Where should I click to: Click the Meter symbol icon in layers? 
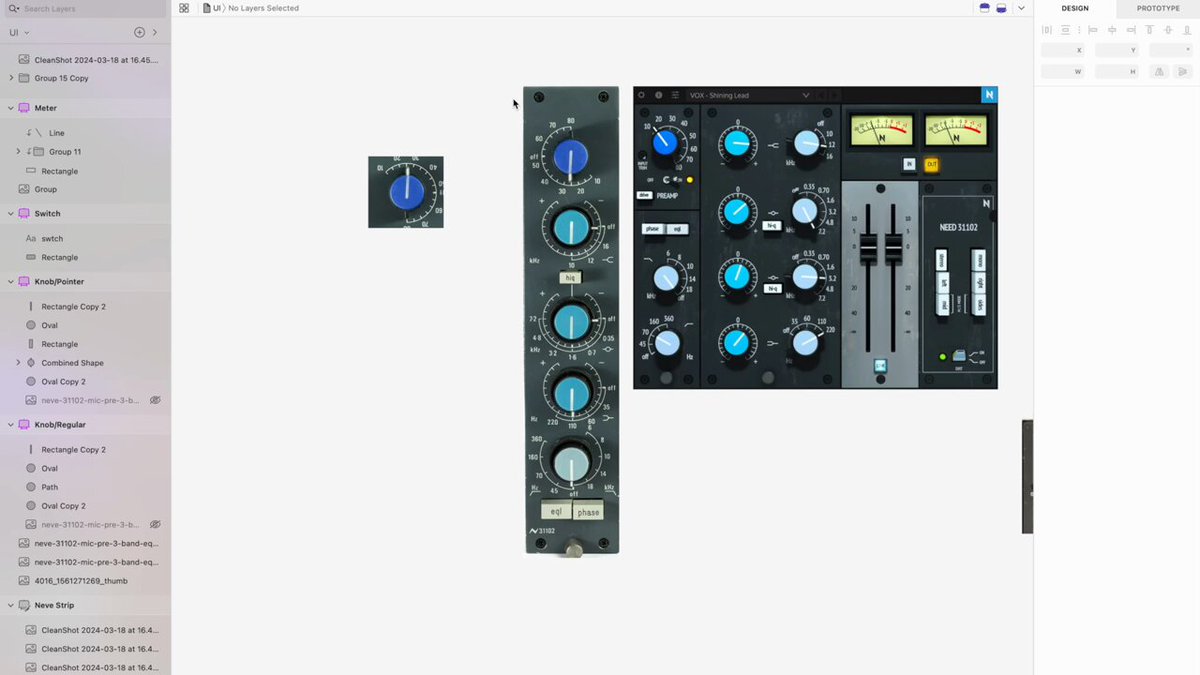24,108
